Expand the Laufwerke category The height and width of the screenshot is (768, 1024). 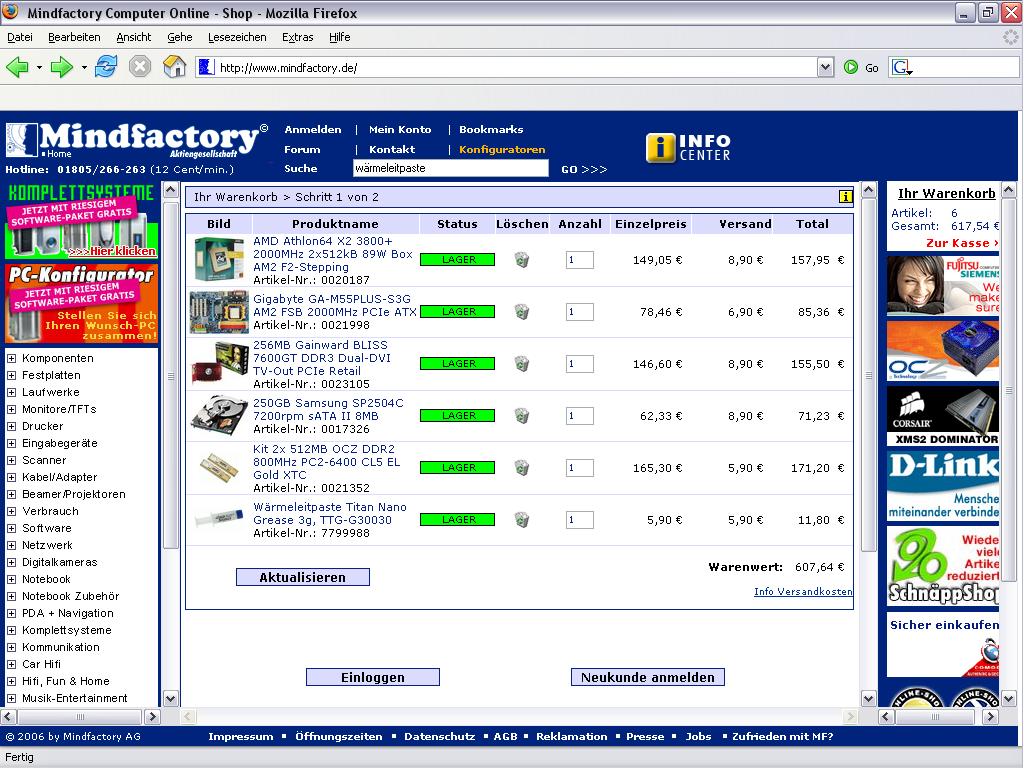11,392
